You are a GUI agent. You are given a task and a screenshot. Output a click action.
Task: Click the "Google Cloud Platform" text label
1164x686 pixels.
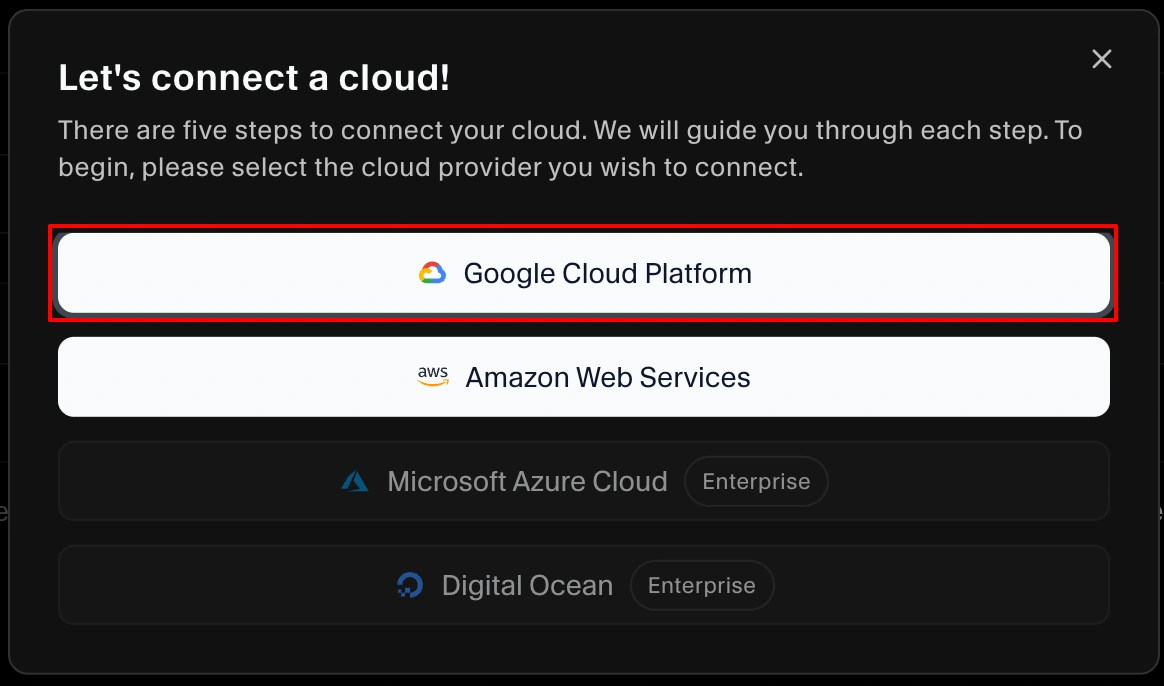[607, 273]
